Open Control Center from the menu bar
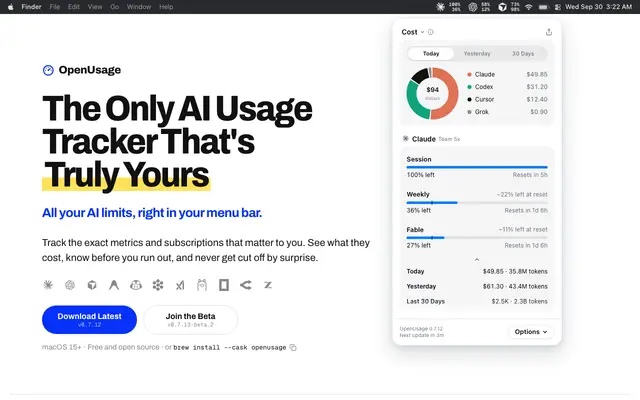Viewport: 640px width, 400px height. tap(558, 7)
